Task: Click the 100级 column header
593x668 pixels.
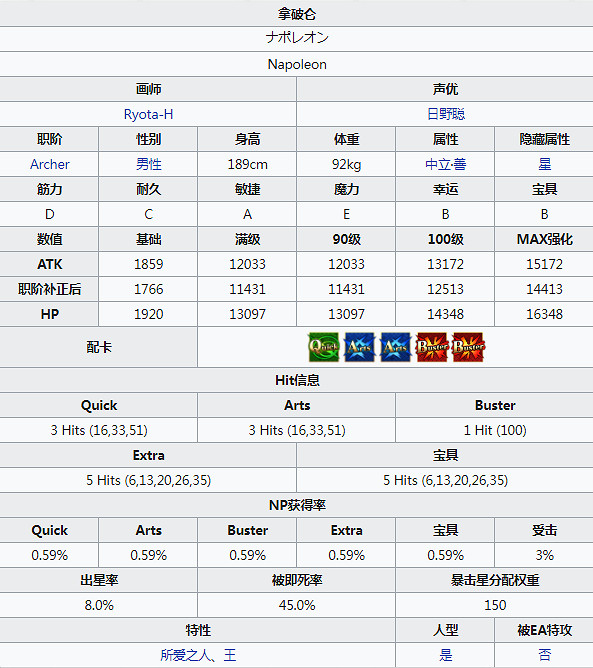Action: coord(445,239)
